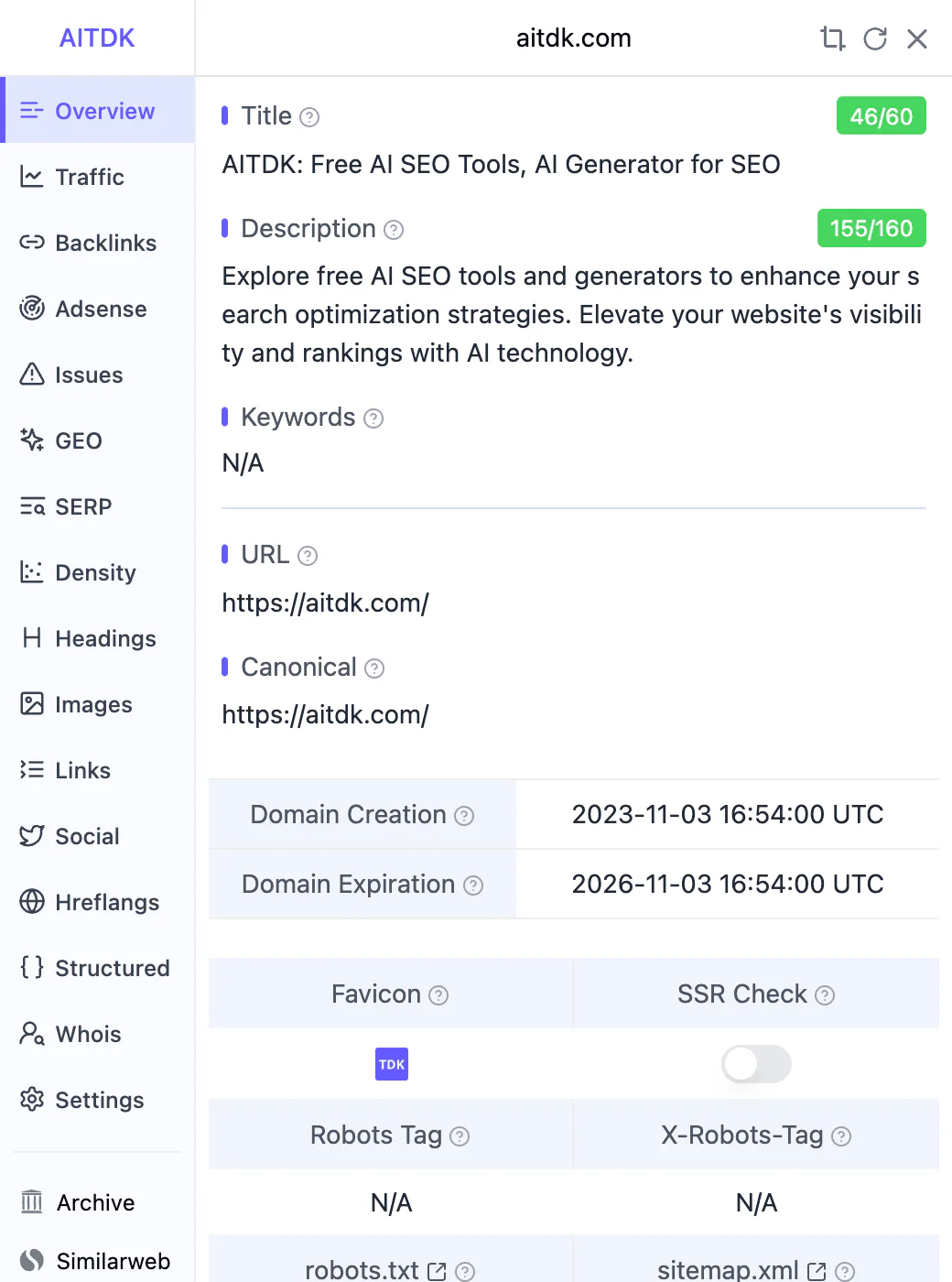Open the Overview tab
The width and height of the screenshot is (952, 1282).
pyautogui.click(x=98, y=111)
